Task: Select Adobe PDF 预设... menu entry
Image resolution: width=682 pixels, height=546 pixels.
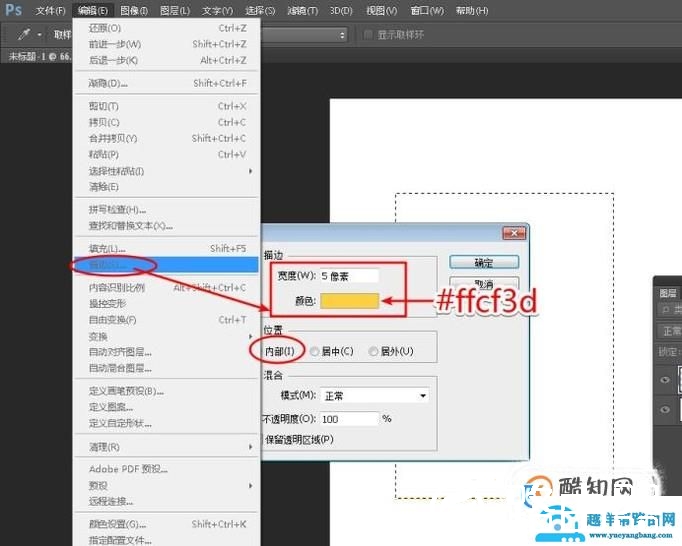Action: [167, 469]
